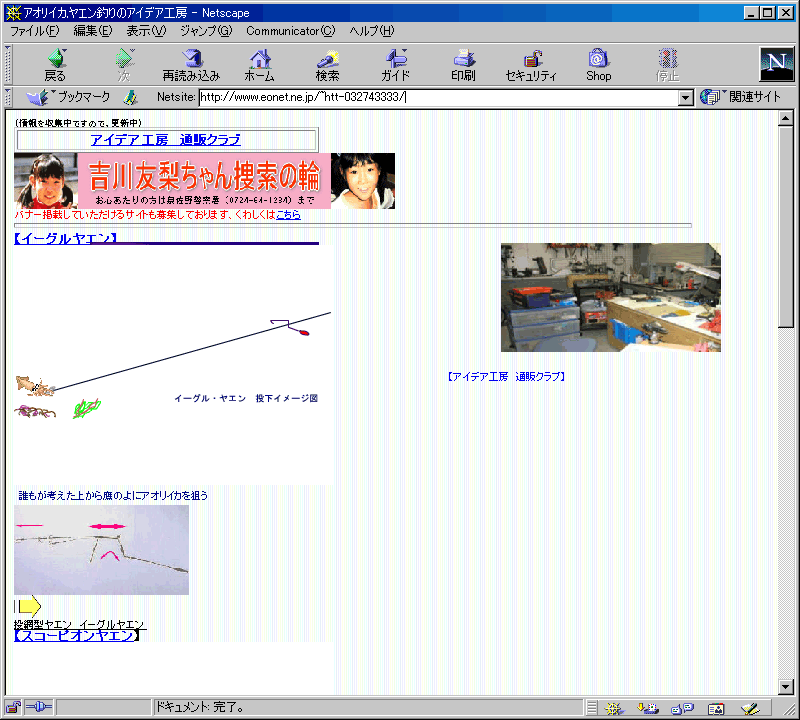The image size is (800, 720).
Task: Click the Netscape title bar icon
Action: 13,13
